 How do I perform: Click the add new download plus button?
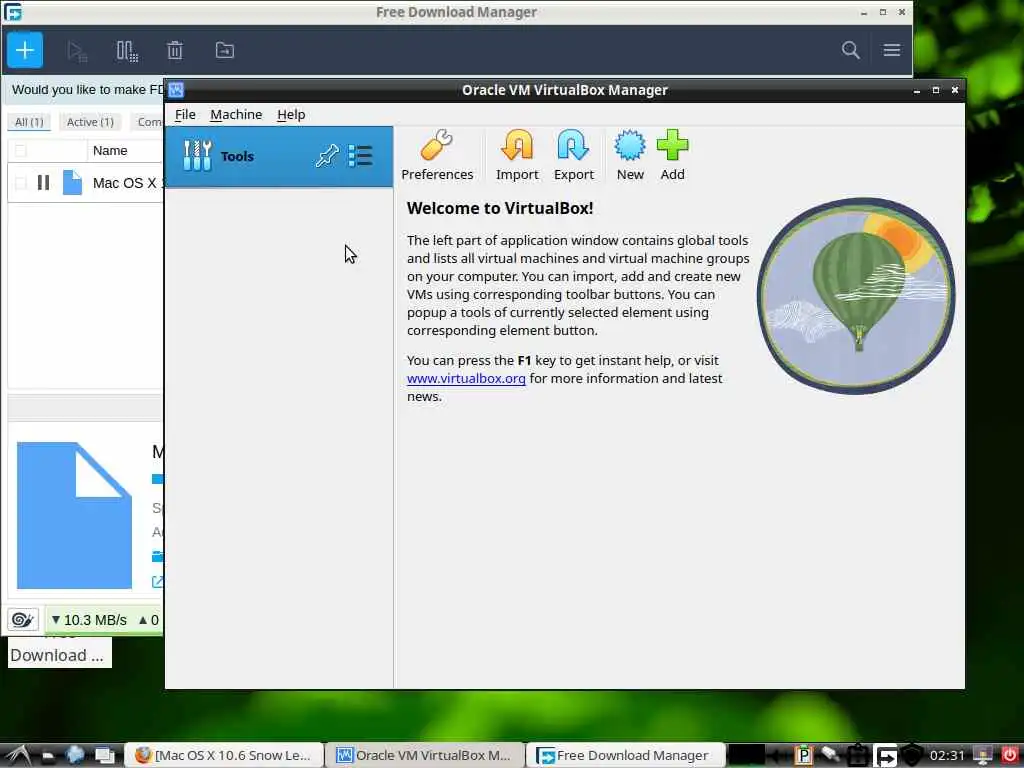coord(25,50)
